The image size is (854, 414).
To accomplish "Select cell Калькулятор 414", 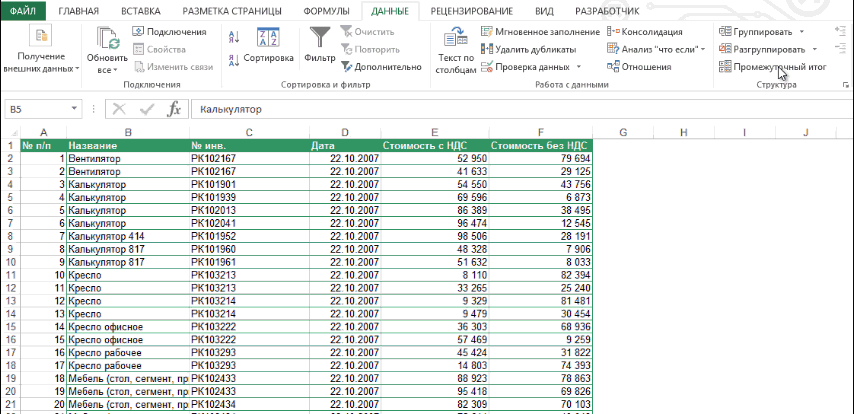I will pyautogui.click(x=128, y=236).
